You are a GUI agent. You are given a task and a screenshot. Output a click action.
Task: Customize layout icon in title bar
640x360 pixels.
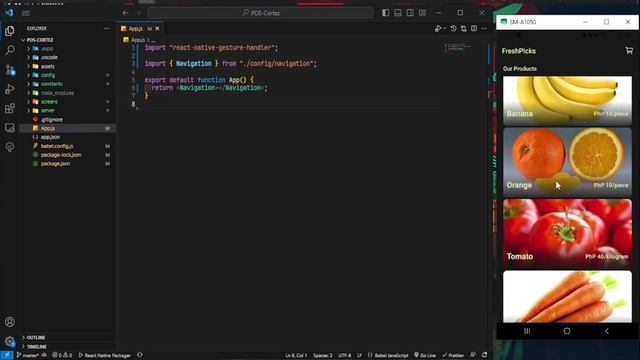(x=422, y=13)
